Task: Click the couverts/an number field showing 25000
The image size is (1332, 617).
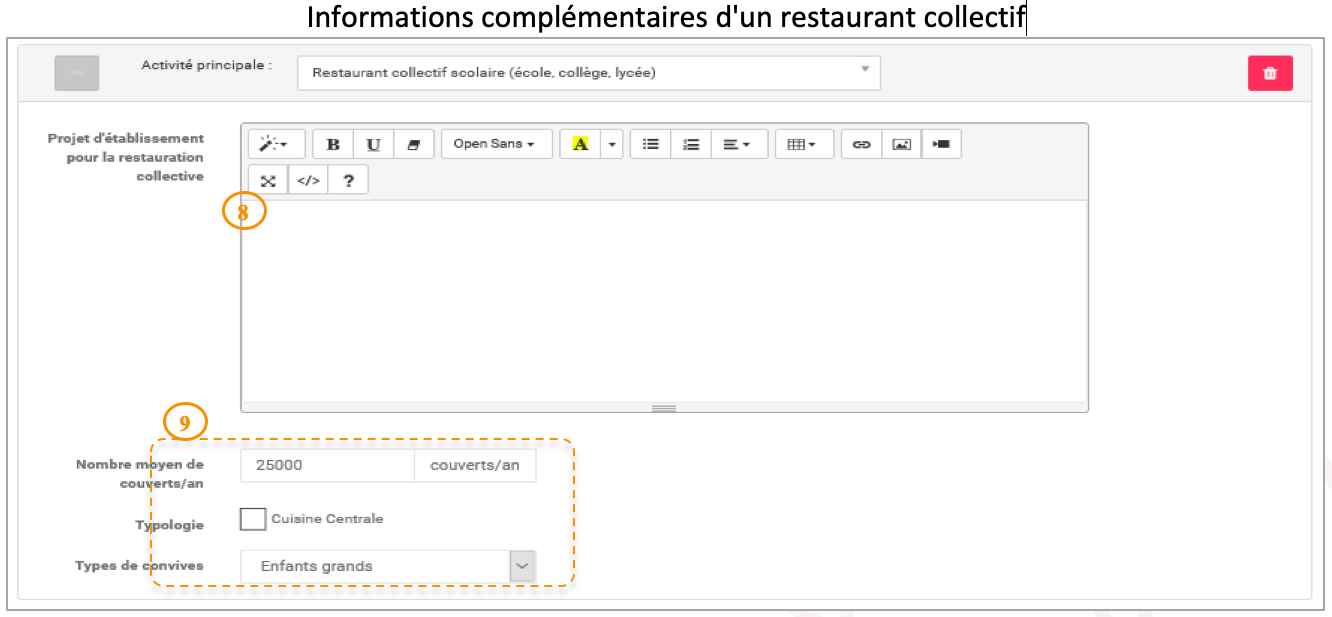Action: (327, 466)
